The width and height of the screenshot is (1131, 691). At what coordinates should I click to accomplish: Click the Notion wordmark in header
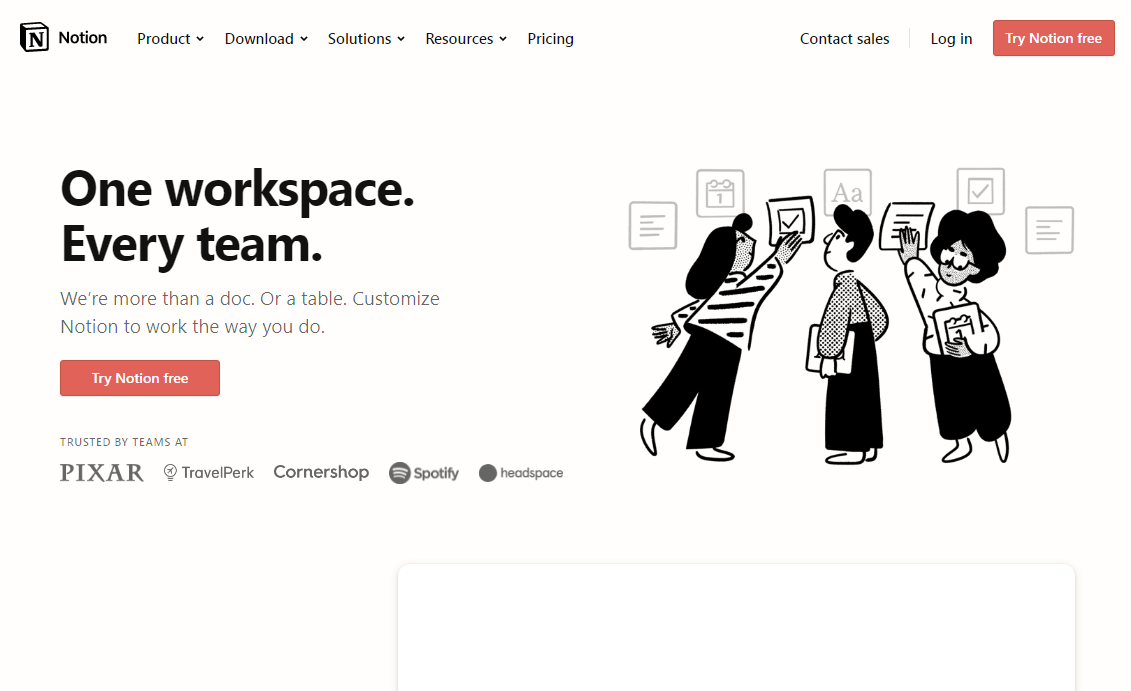[82, 38]
